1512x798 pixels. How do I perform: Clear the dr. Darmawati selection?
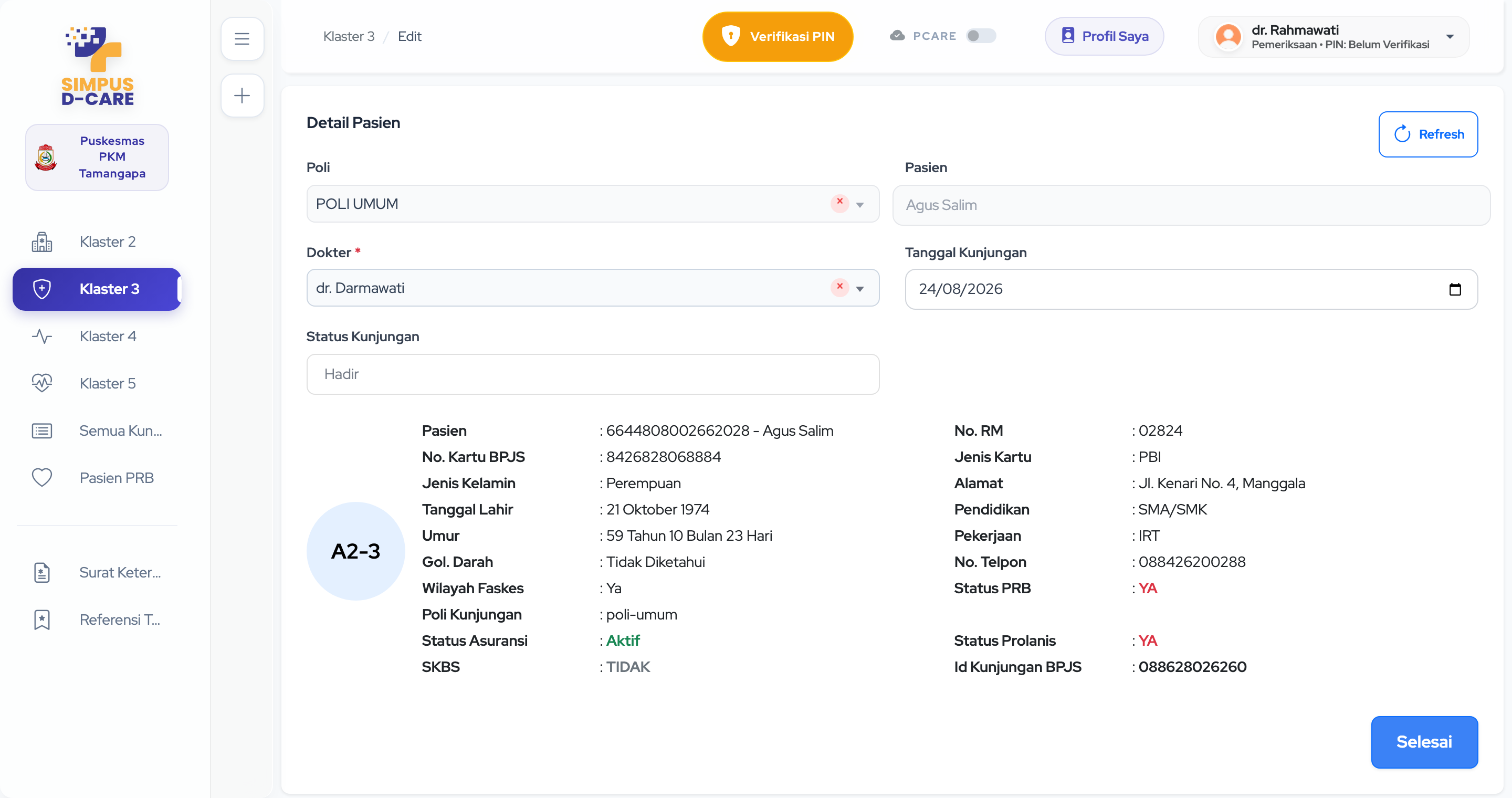[x=839, y=287]
